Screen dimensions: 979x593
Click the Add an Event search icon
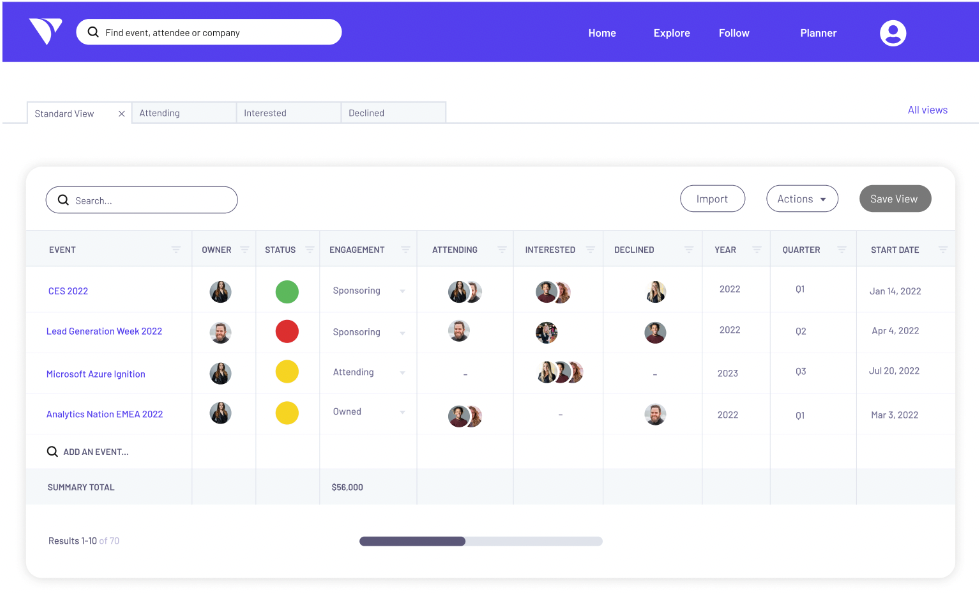coord(52,451)
